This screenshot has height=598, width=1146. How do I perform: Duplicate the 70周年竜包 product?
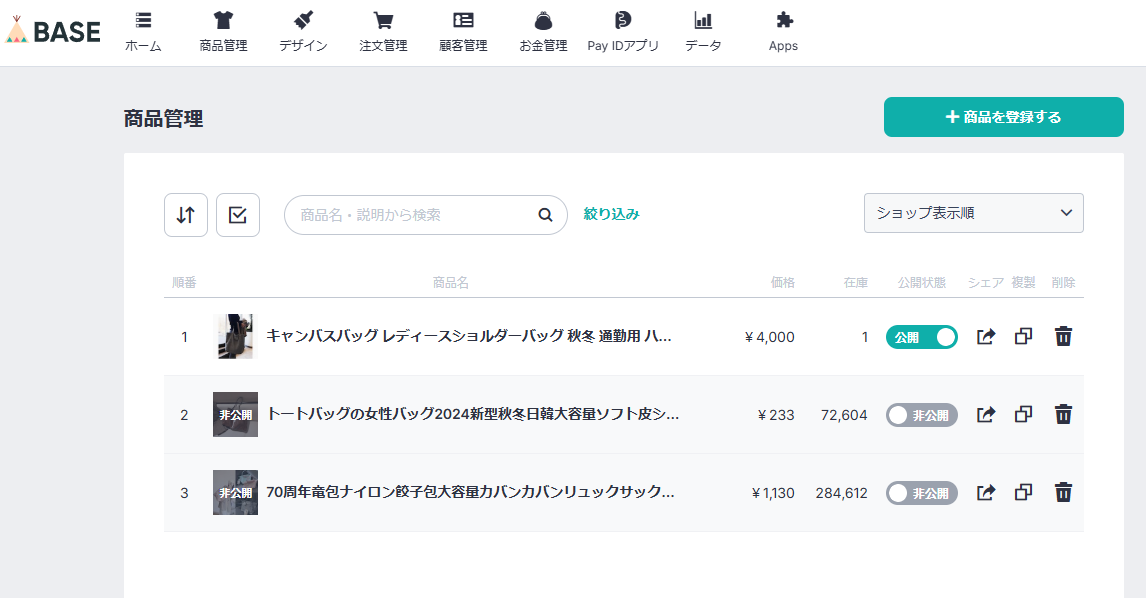pyautogui.click(x=1023, y=493)
